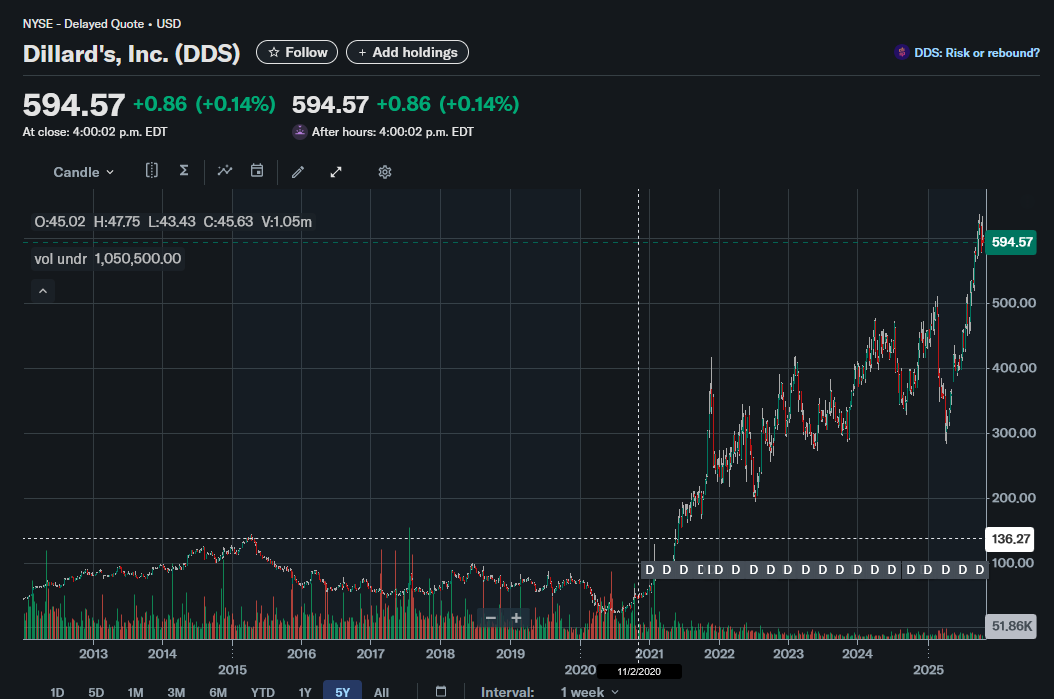Click the Interval: label

click(x=508, y=692)
